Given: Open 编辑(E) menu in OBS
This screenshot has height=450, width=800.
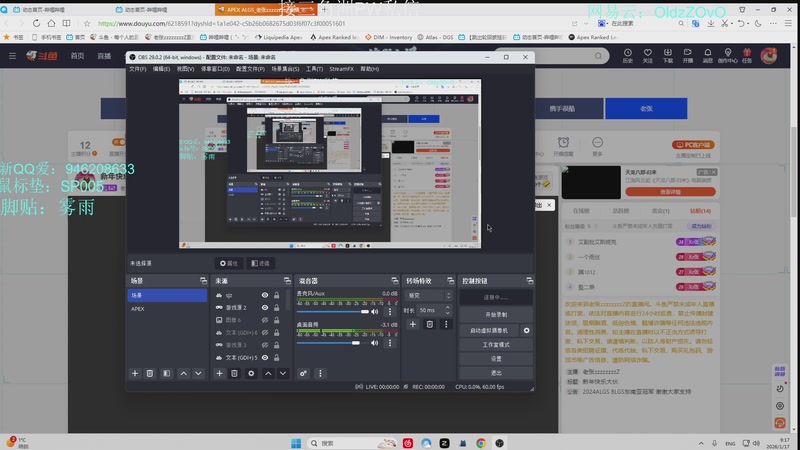Looking at the screenshot, I should (x=161, y=69).
